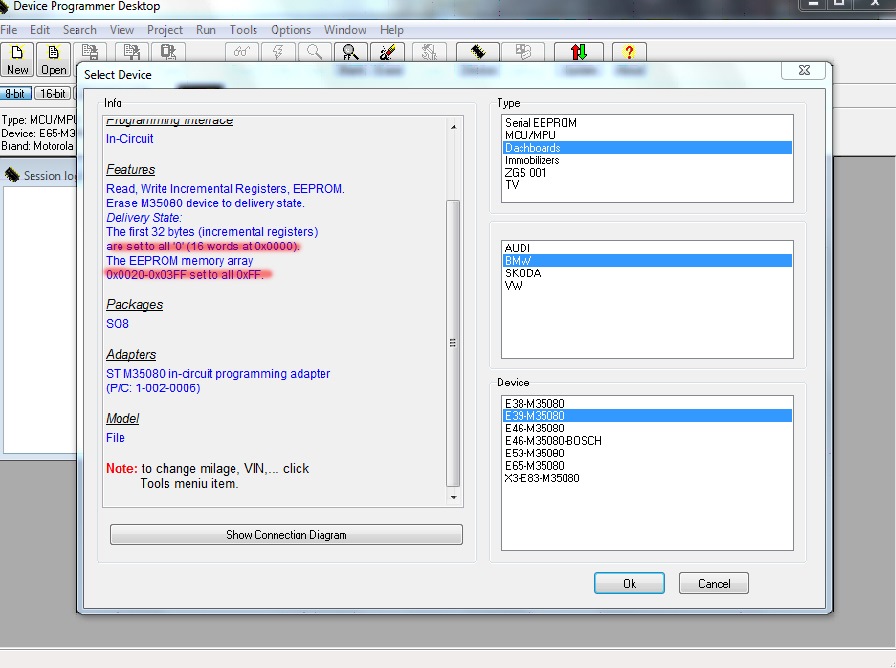Choose SKODA in the brand list
896x668 pixels.
coord(647,273)
